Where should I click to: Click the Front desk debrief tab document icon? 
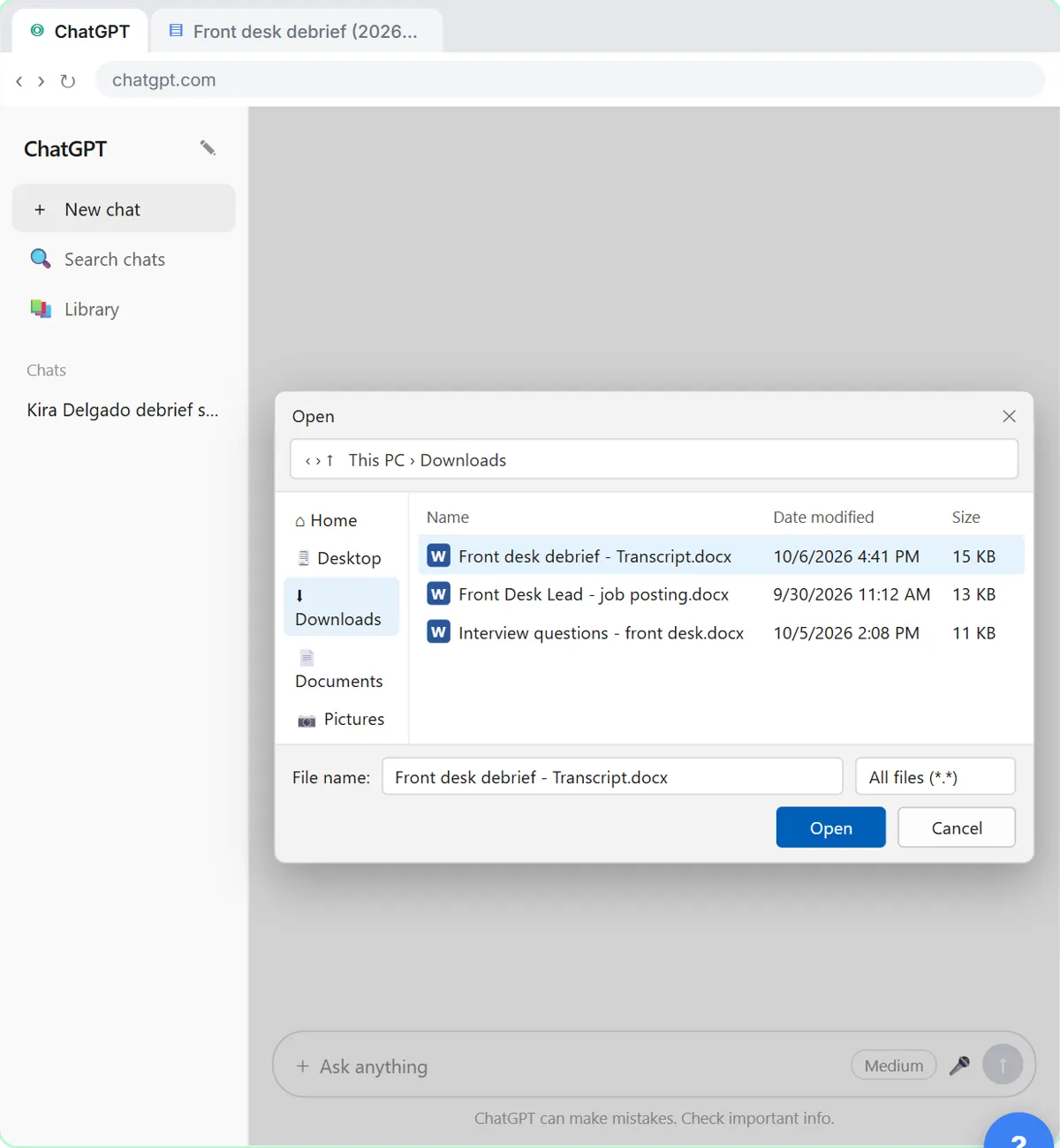(176, 31)
